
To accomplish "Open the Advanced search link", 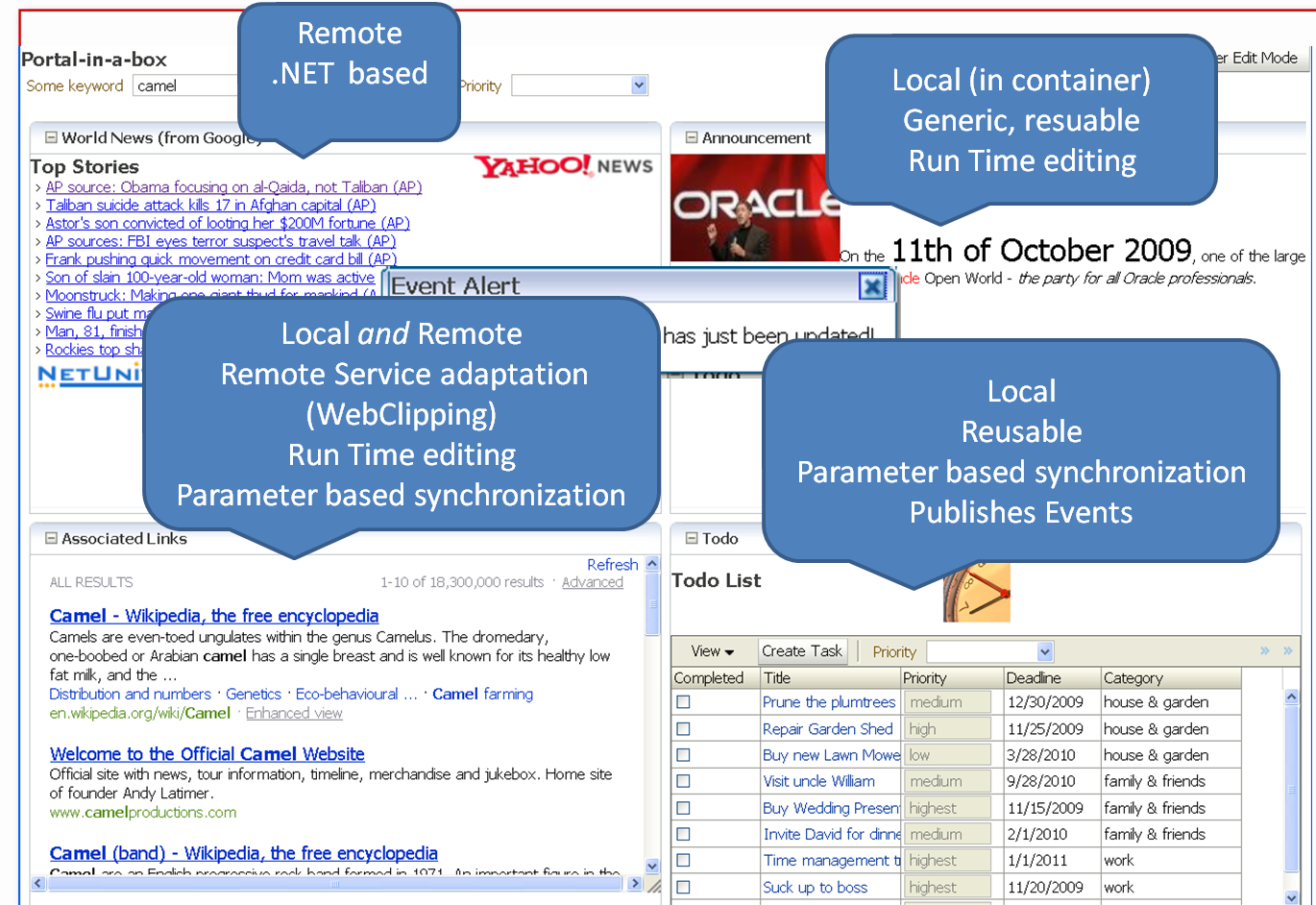I will coord(593,582).
